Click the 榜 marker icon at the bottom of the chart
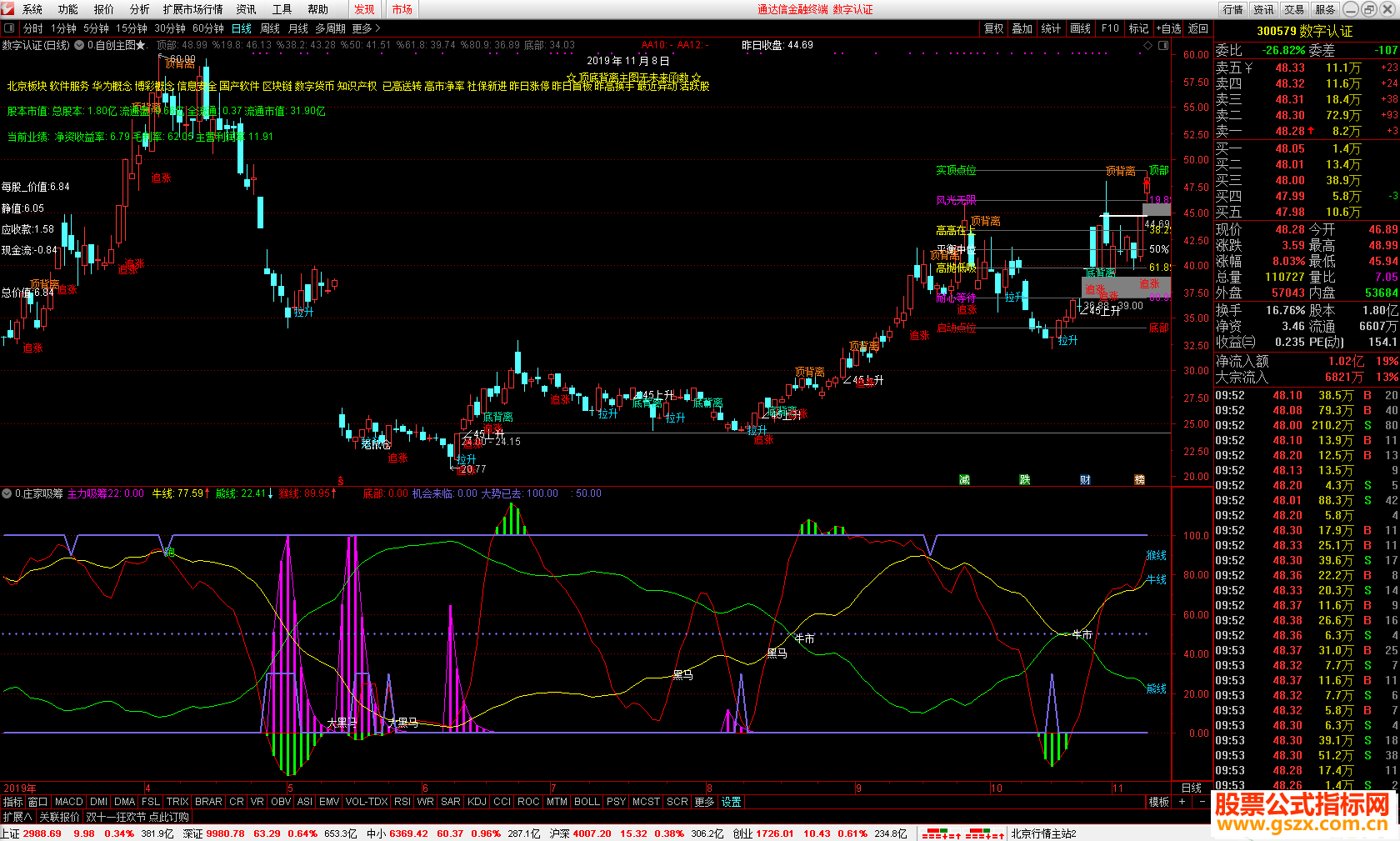 (x=1139, y=479)
